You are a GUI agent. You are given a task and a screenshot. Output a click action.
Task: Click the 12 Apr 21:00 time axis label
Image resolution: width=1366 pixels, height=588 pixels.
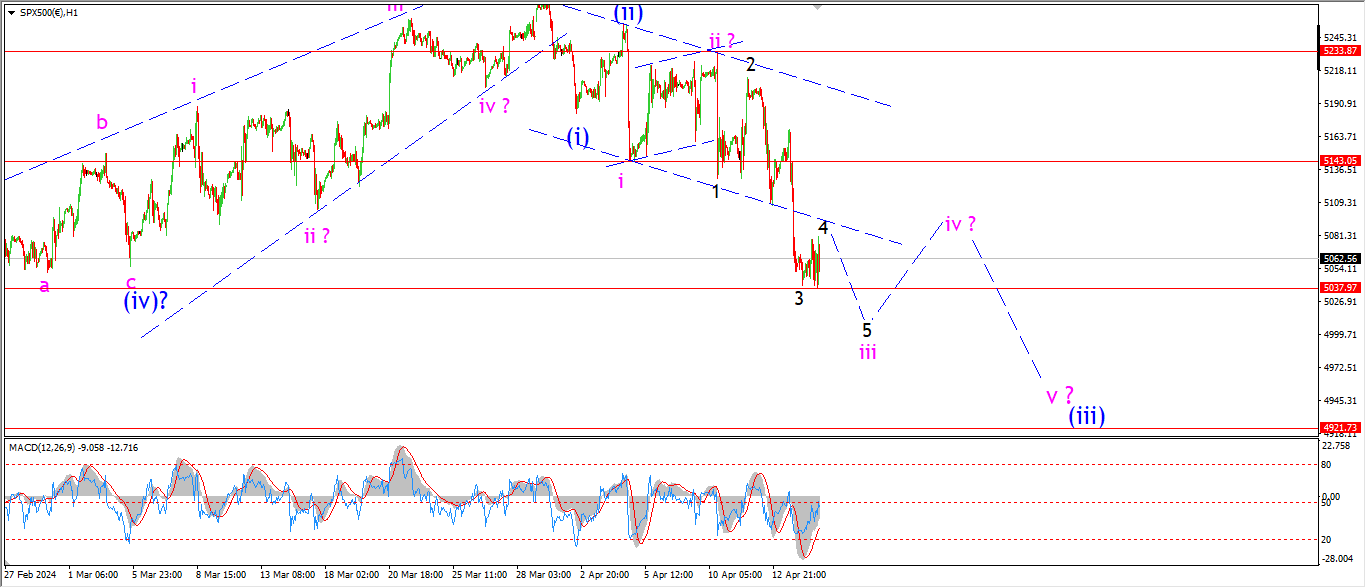pyautogui.click(x=797, y=575)
